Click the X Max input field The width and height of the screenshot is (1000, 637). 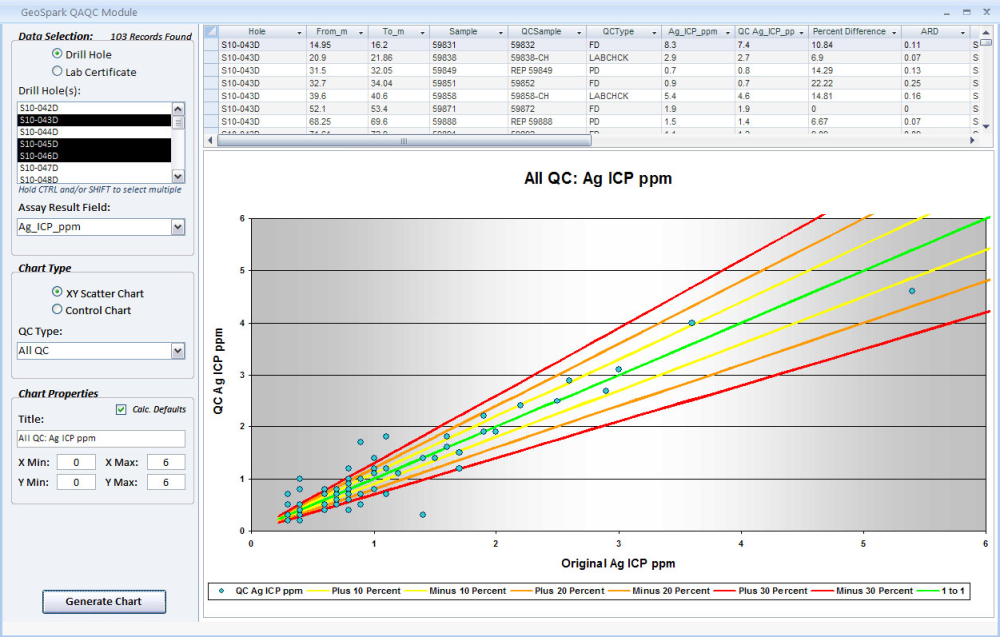[165, 462]
